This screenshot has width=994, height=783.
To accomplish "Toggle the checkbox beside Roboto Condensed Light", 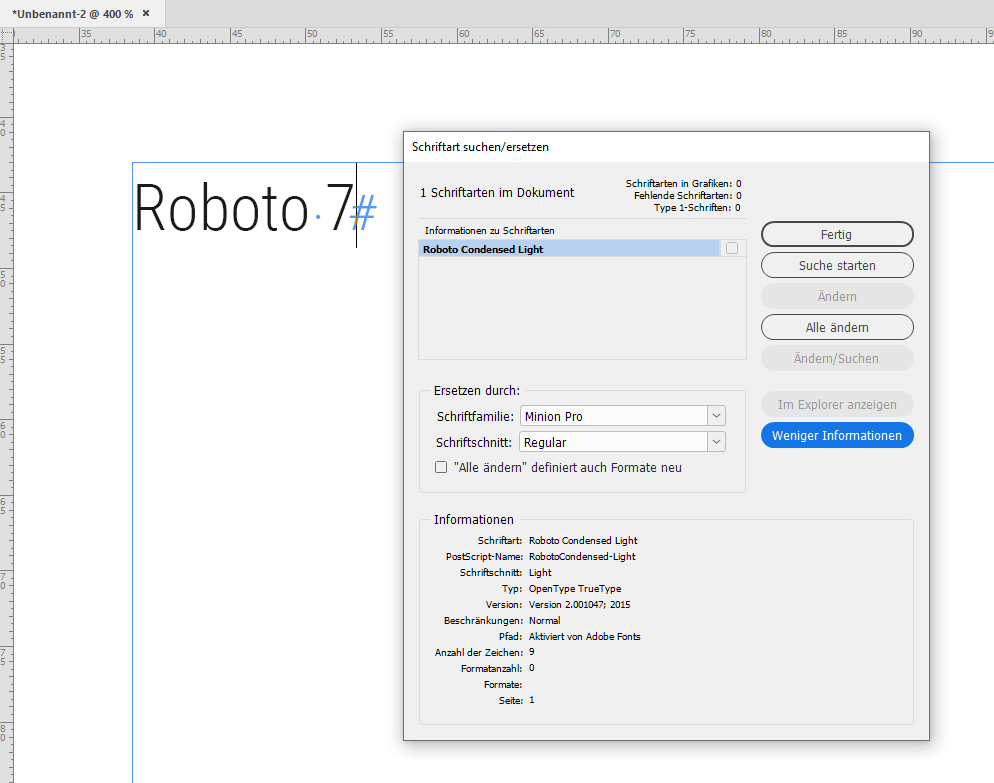I will [731, 248].
